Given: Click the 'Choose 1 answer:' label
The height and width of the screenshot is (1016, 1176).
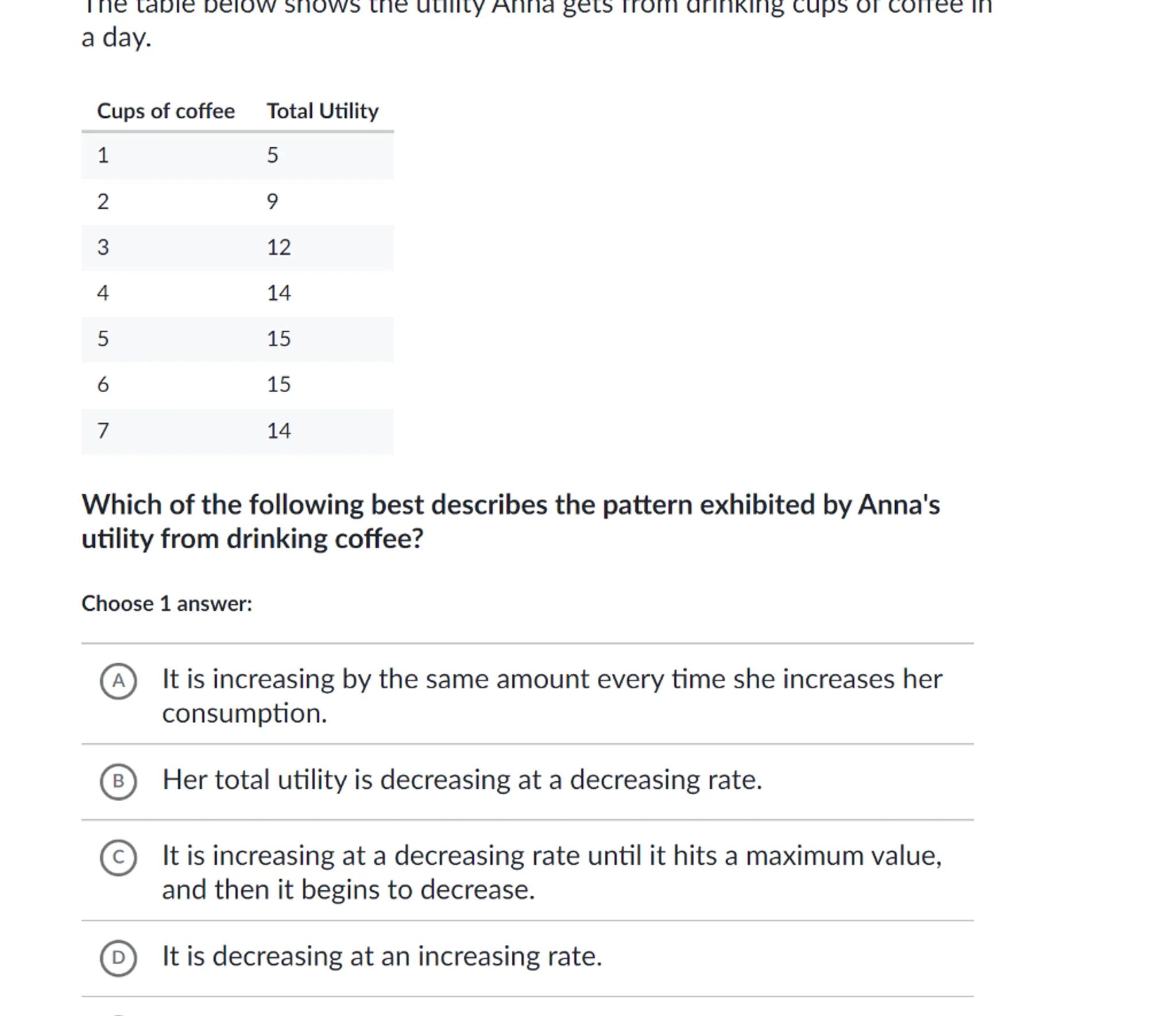Looking at the screenshot, I should [167, 604].
